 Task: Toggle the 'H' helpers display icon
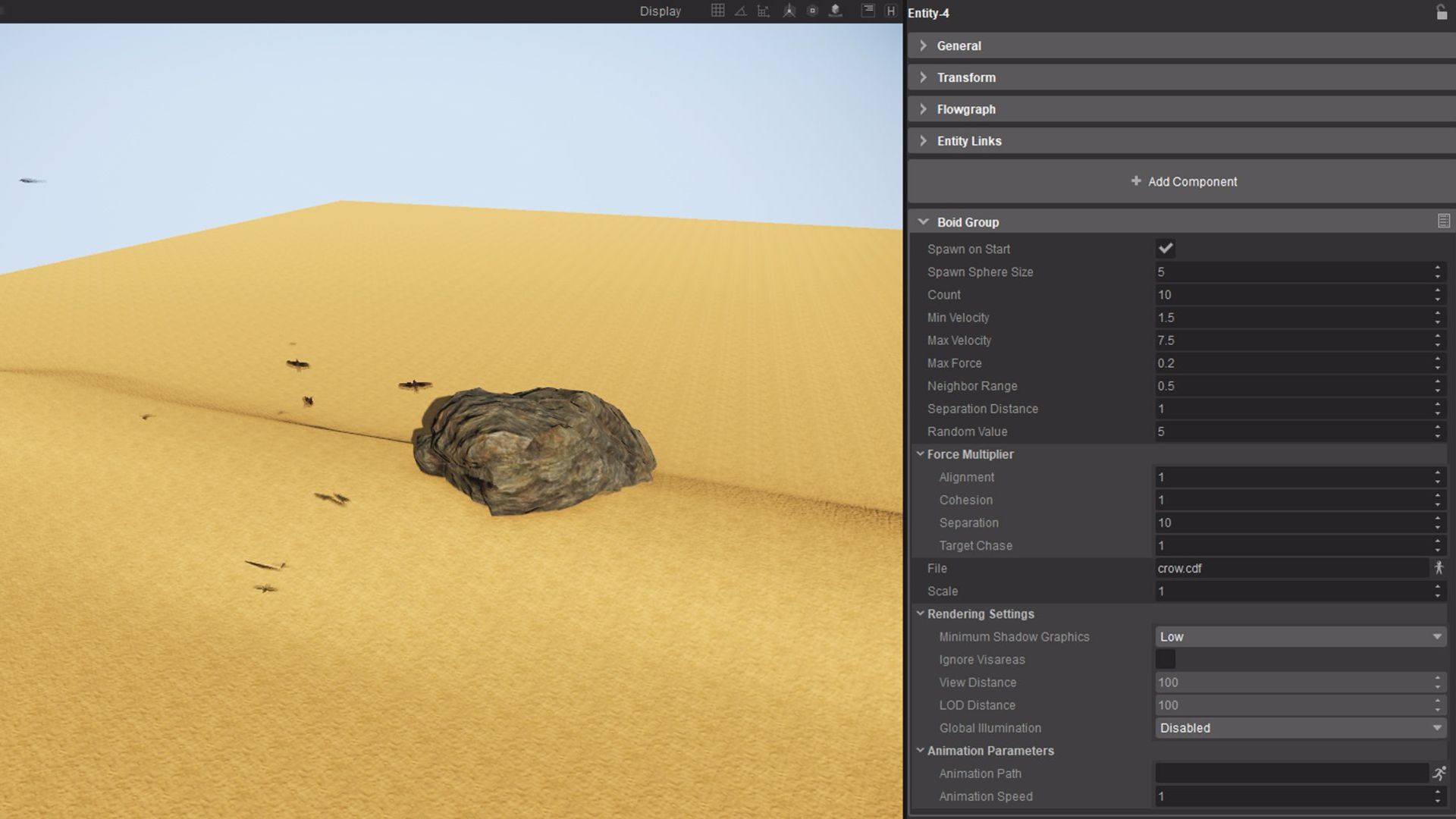tap(890, 11)
